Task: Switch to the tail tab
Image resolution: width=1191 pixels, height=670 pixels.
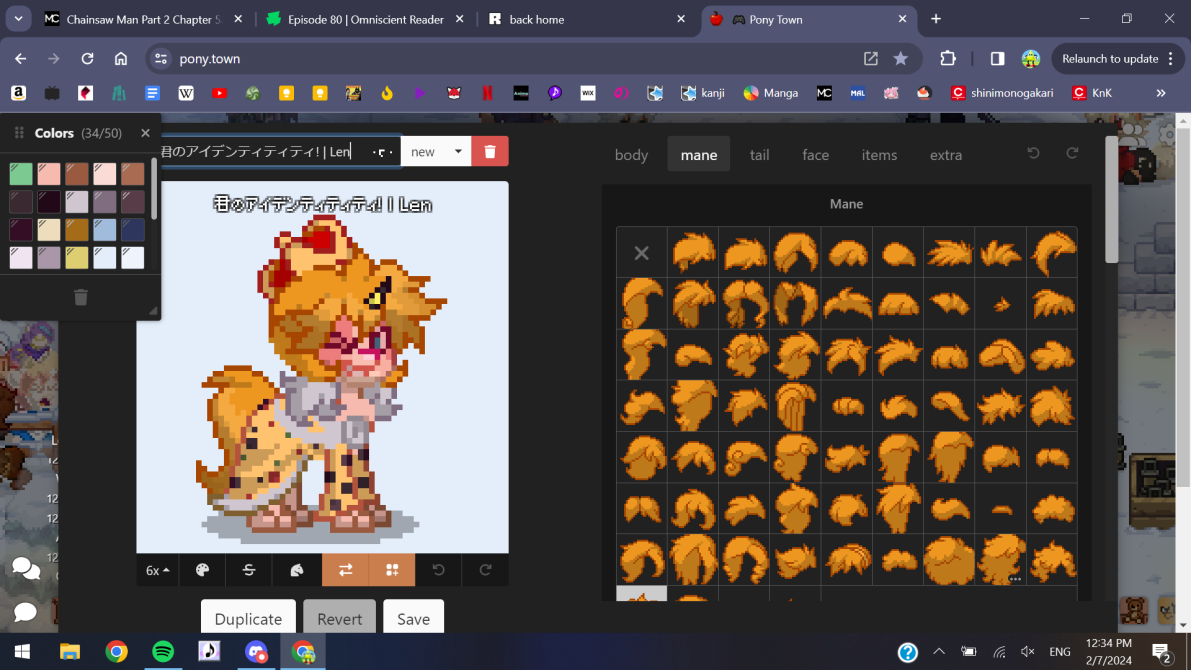Action: pyautogui.click(x=759, y=154)
